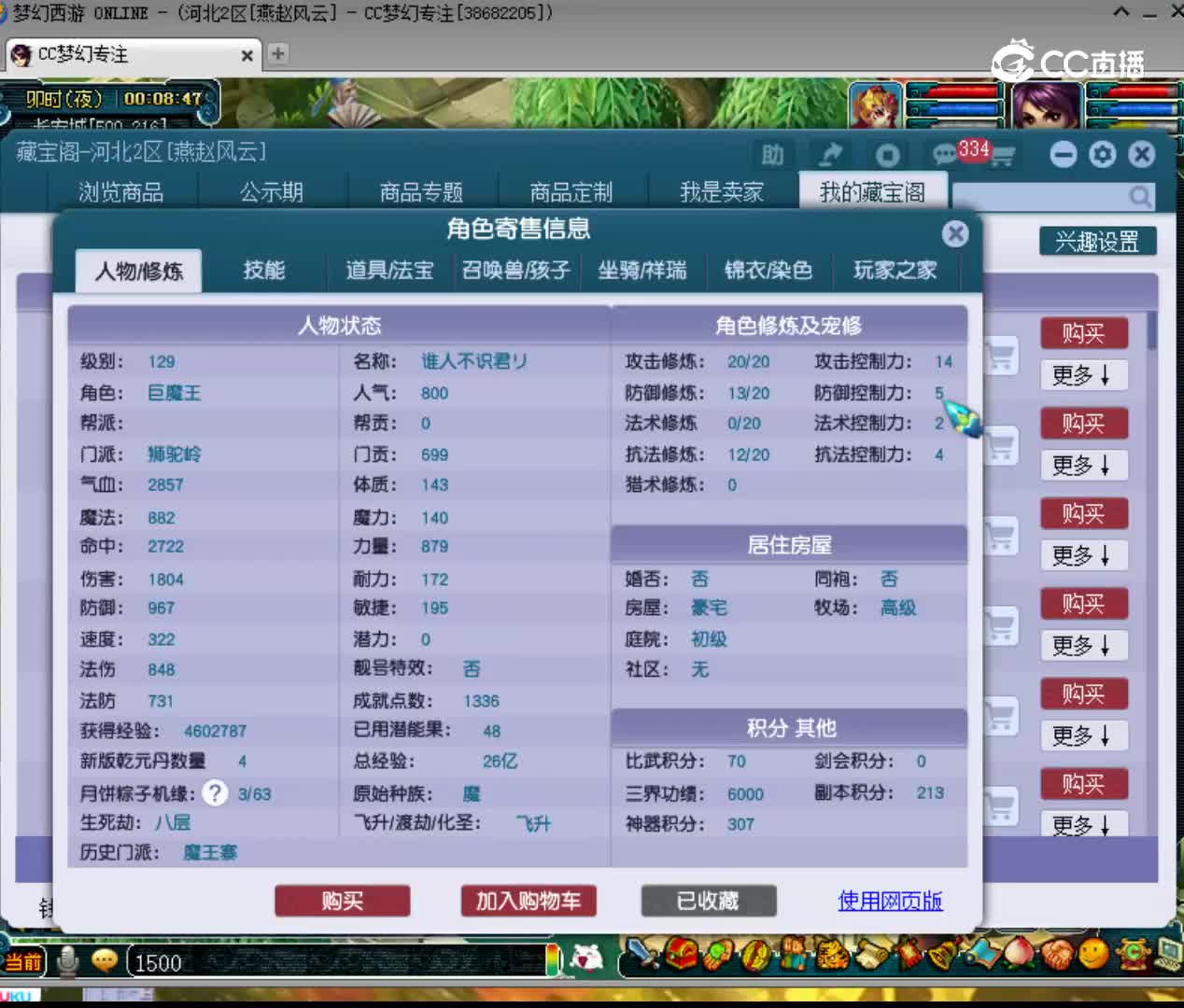Click cart icon beside the first 购买 row
Screen dimensions: 1184x1008
click(x=1002, y=356)
